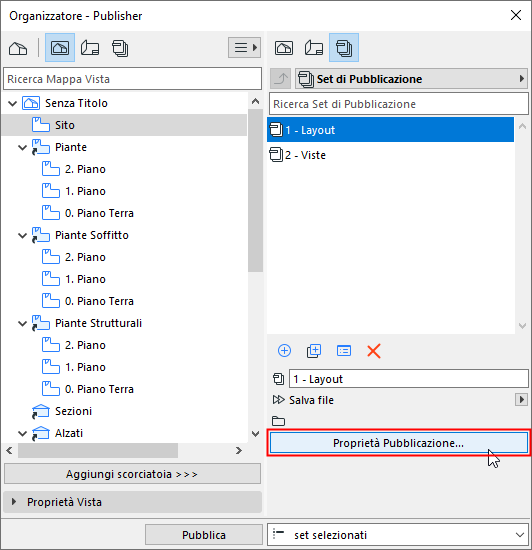Select Publisher Sets icon in right panel
Screen dimensions: 532x550
(x=344, y=48)
